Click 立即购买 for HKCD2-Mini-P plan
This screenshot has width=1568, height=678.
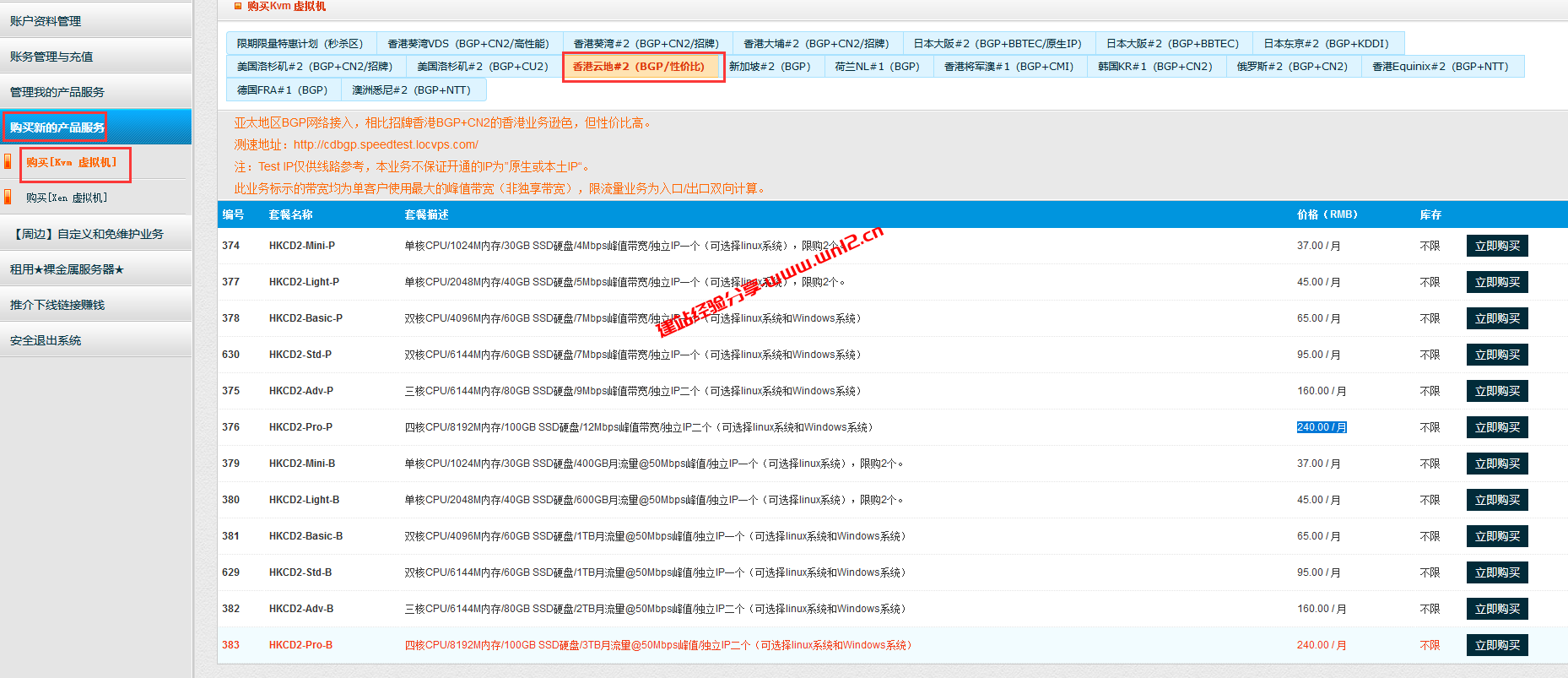1496,246
